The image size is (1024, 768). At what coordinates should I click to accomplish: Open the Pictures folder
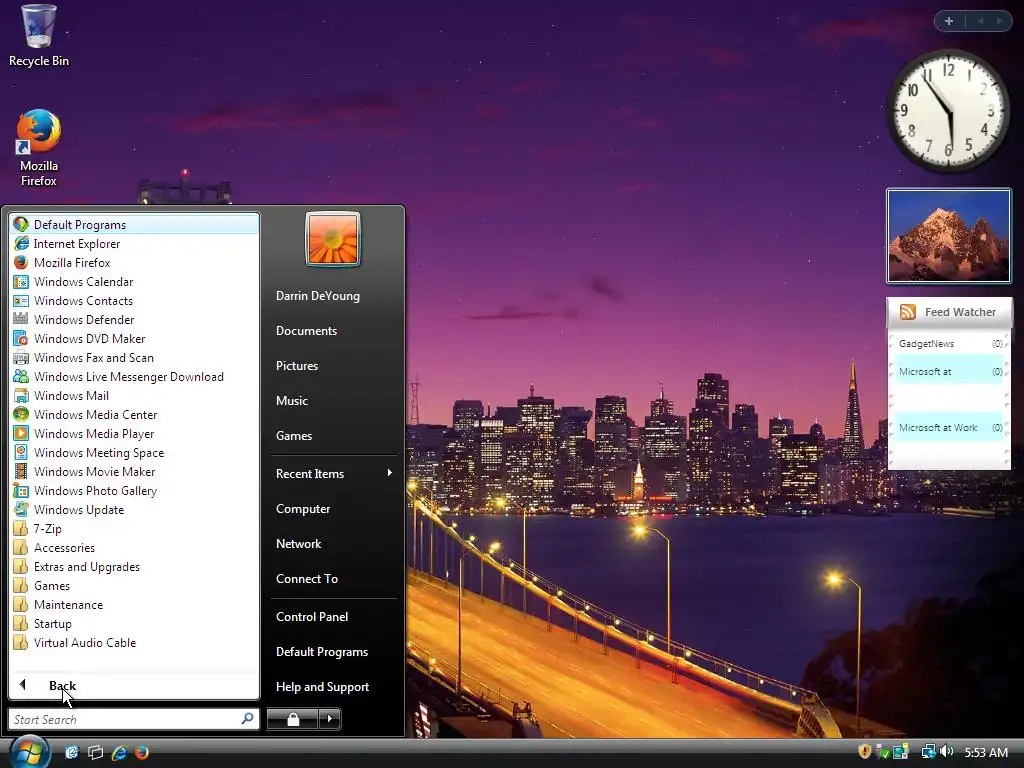point(333,366)
